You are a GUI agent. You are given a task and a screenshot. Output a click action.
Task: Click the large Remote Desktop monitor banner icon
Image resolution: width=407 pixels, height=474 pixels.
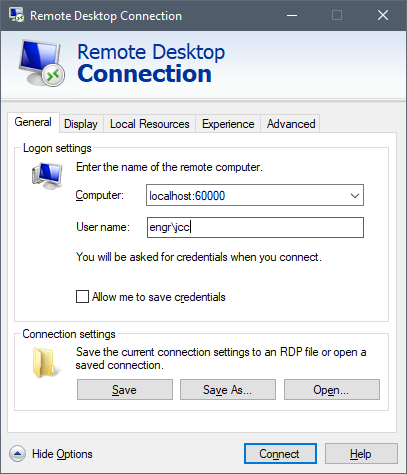point(41,63)
